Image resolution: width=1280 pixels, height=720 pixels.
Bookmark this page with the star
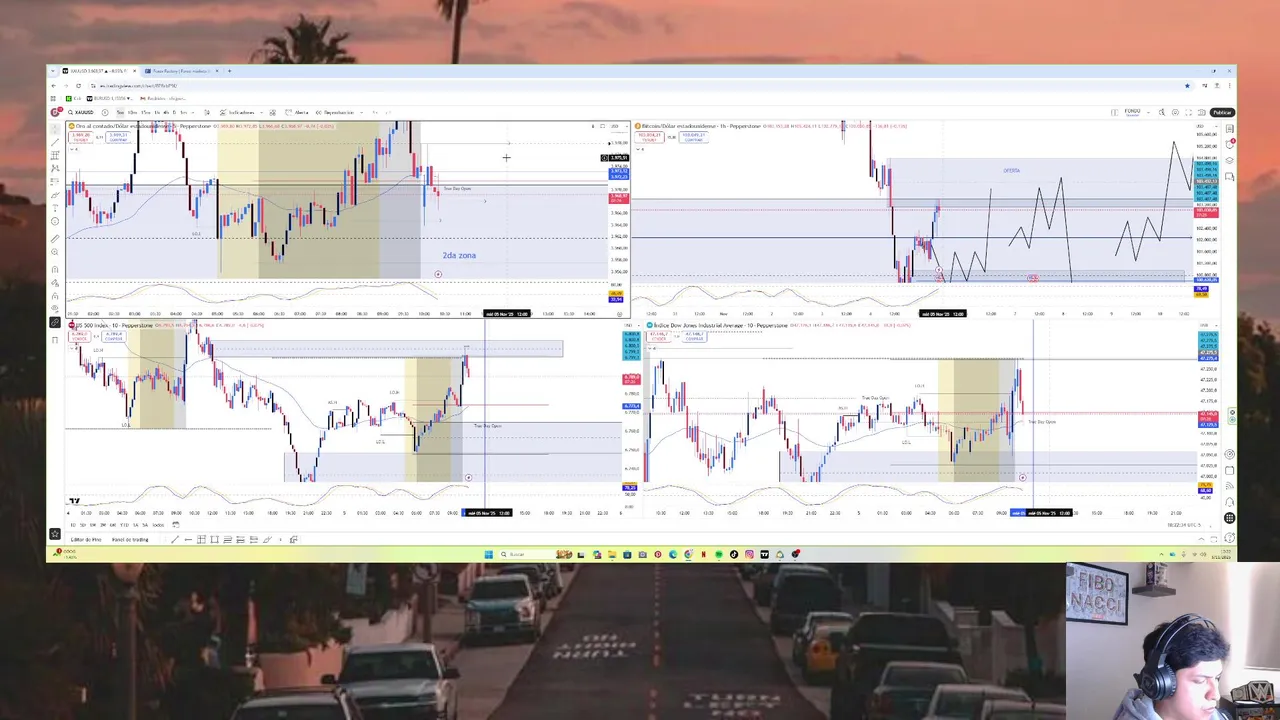pos(1187,86)
